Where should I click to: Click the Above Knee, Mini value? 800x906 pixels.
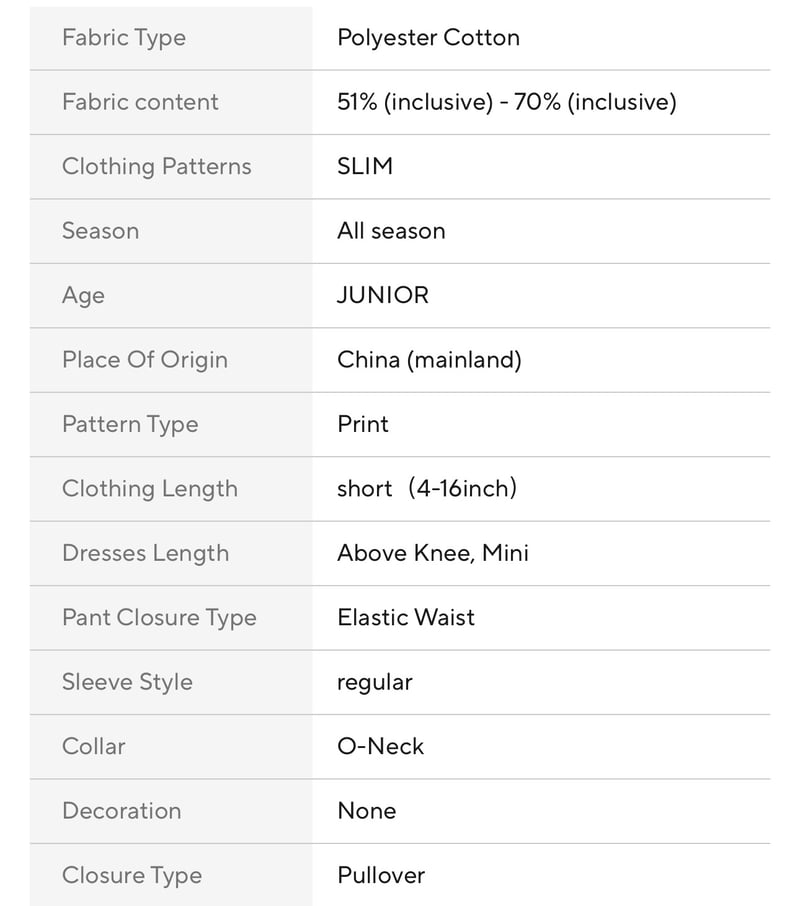[x=433, y=554]
